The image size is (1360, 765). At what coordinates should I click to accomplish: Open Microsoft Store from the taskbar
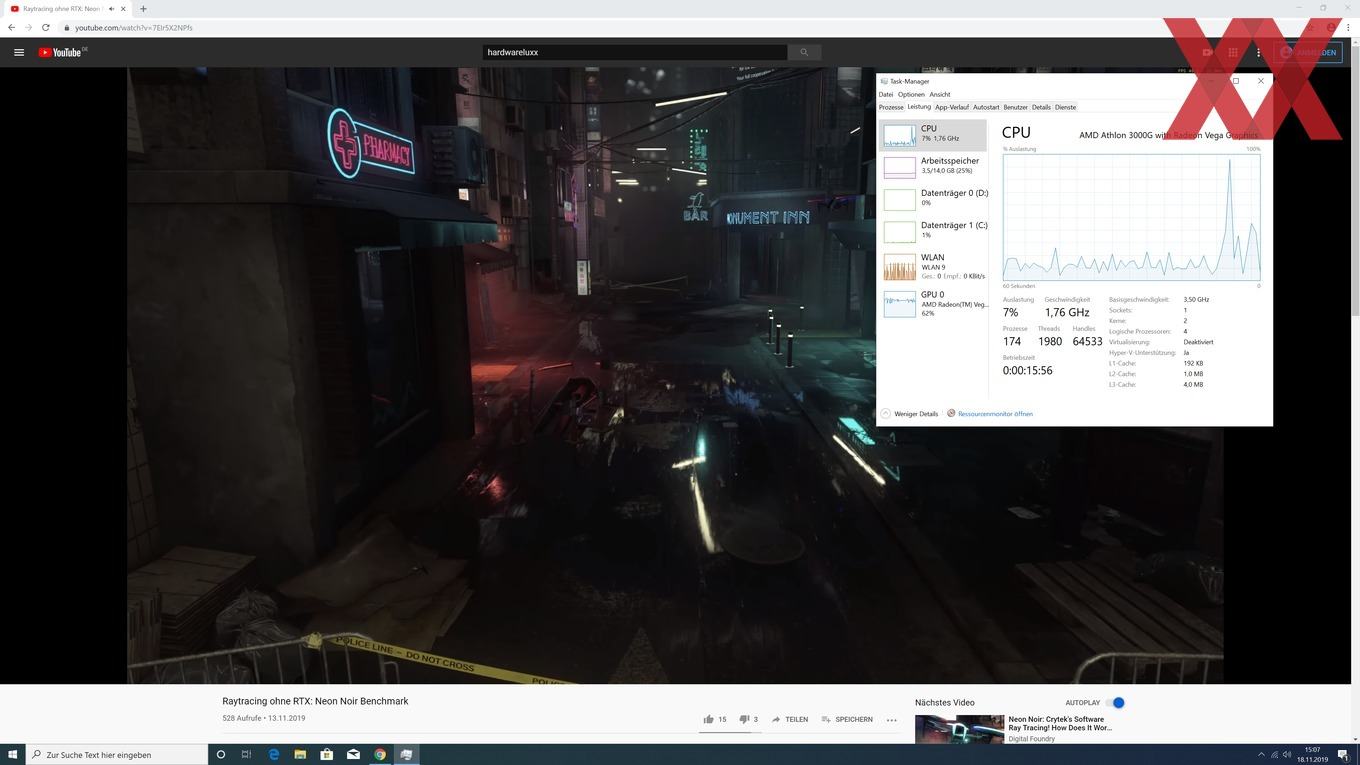(326, 754)
